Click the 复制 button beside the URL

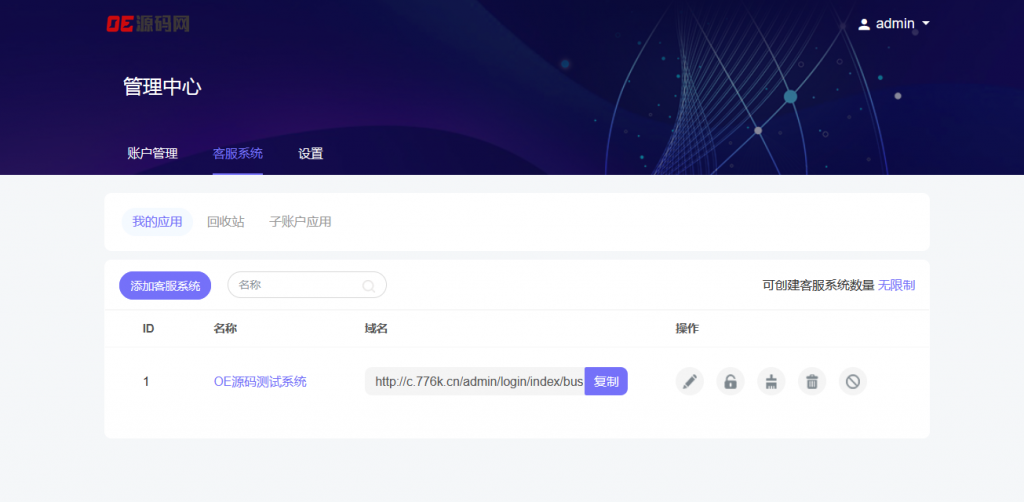coord(606,381)
